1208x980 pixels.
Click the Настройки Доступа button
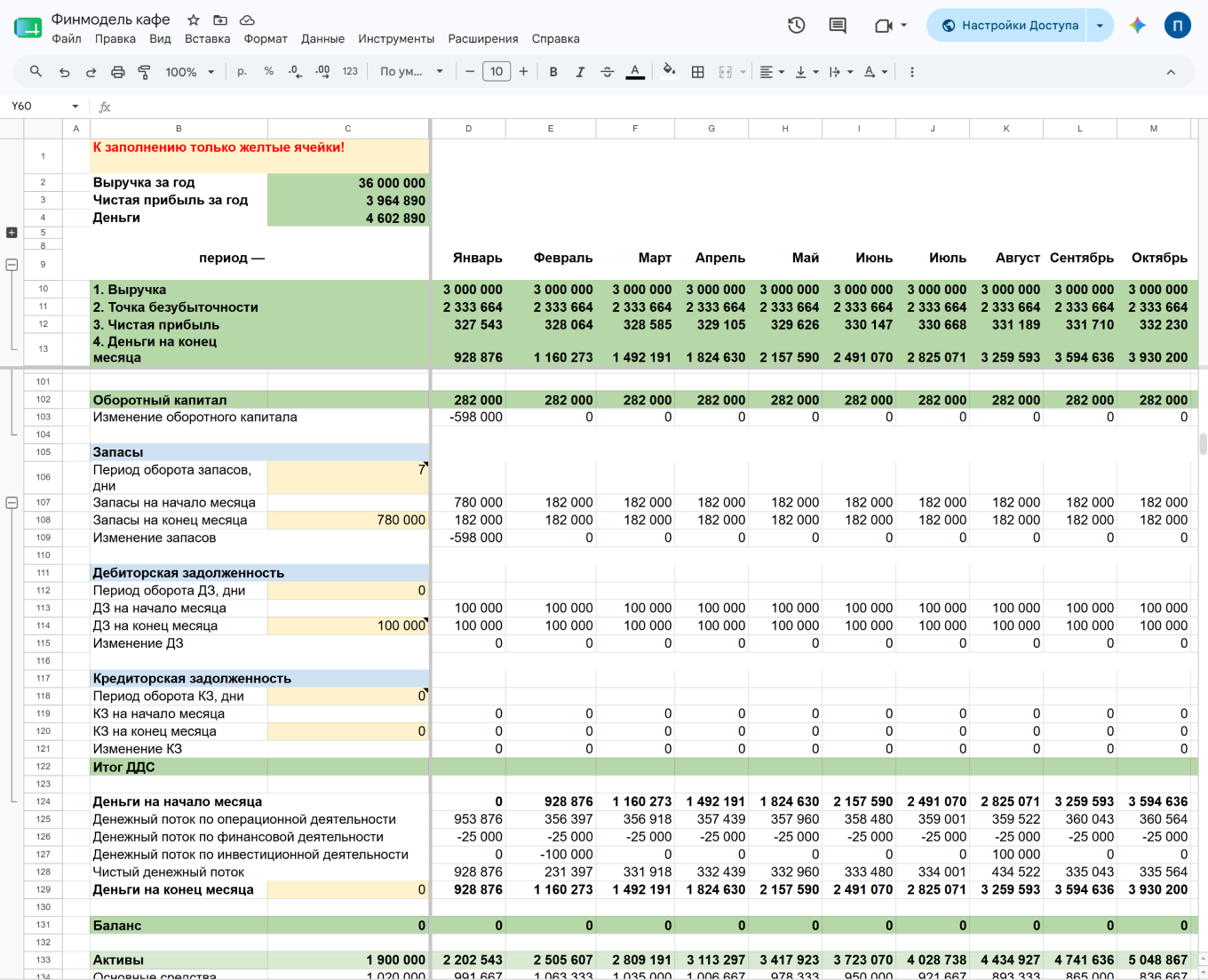tap(1008, 26)
